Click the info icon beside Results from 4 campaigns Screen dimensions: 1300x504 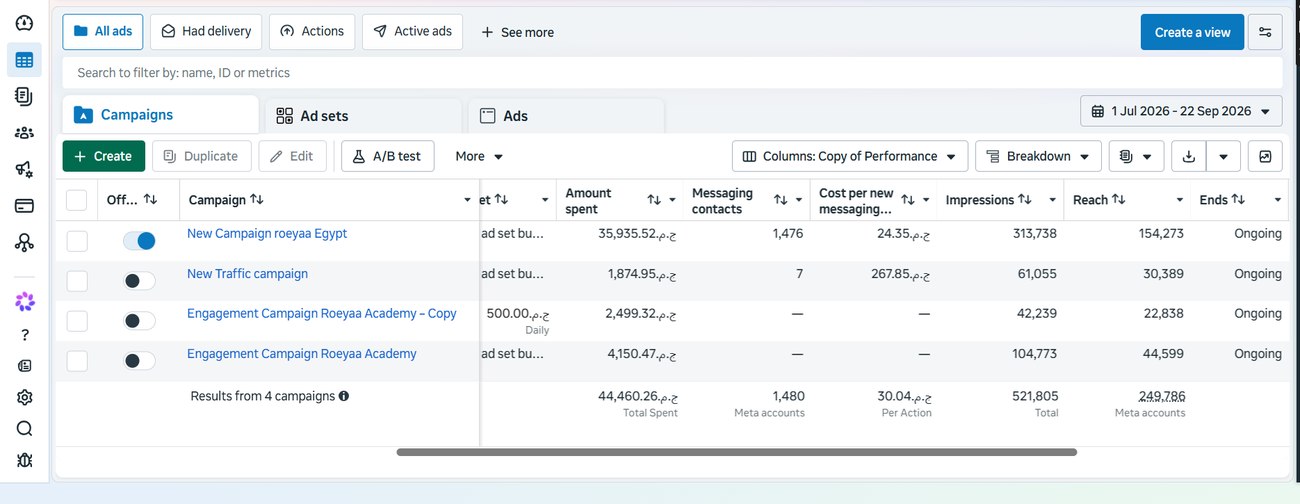pyautogui.click(x=344, y=396)
